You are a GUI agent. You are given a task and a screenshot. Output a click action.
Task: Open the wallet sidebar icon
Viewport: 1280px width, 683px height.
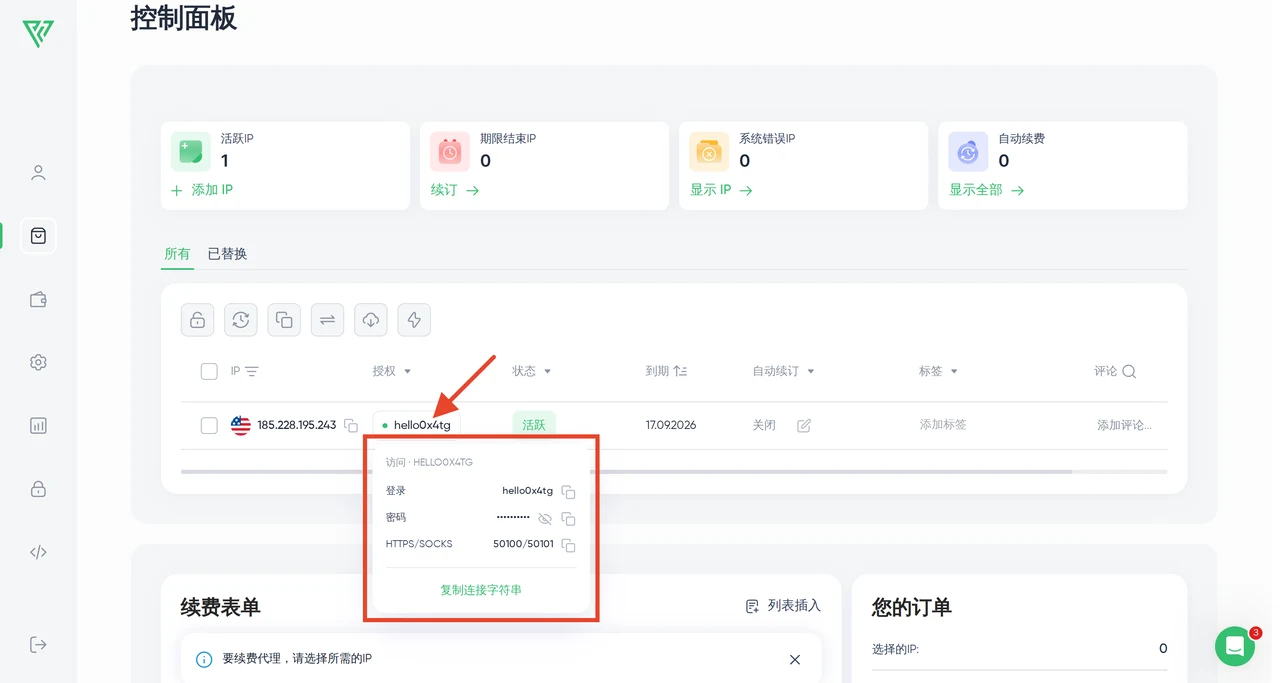tap(38, 299)
